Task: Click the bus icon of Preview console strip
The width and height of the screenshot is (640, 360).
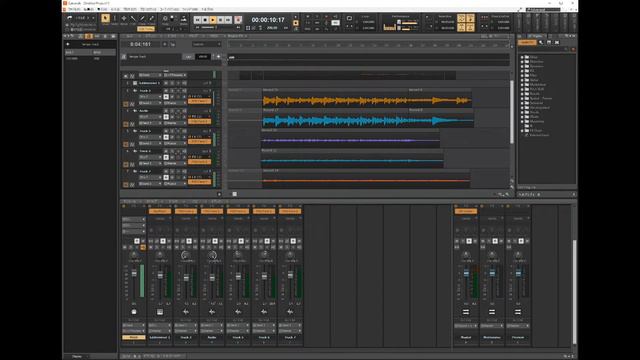Action: [518, 312]
